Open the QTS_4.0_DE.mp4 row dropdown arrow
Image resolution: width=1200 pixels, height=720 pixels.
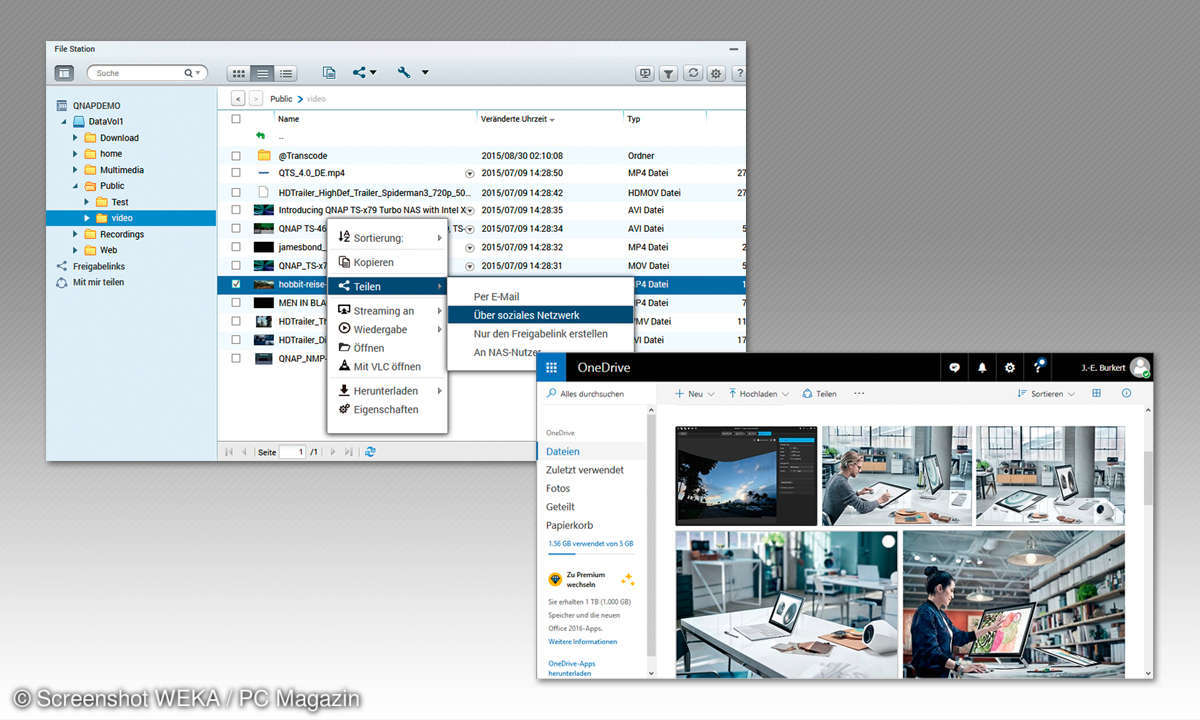click(x=469, y=173)
